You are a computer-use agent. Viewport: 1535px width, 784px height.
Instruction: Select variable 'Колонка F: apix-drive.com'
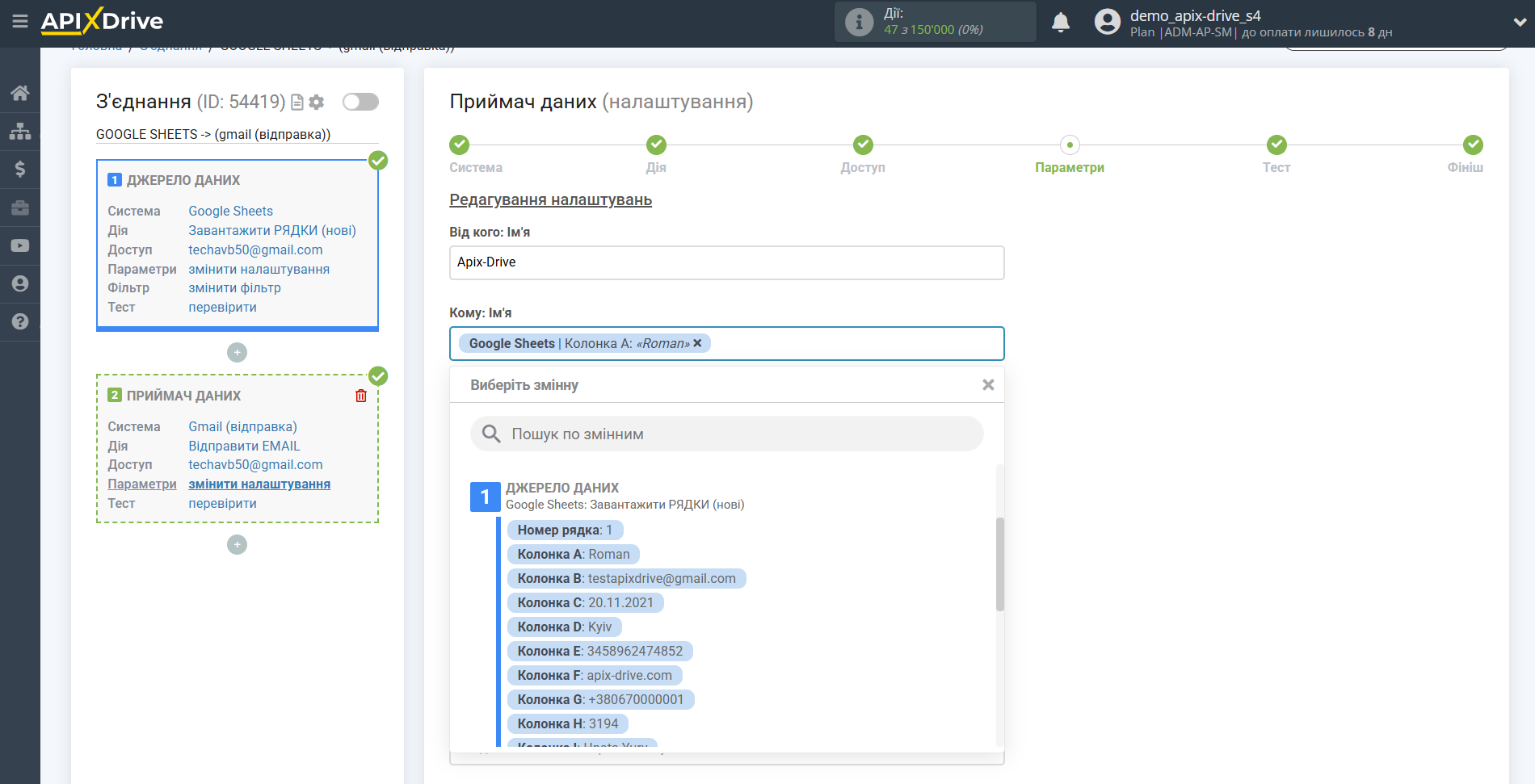(595, 675)
